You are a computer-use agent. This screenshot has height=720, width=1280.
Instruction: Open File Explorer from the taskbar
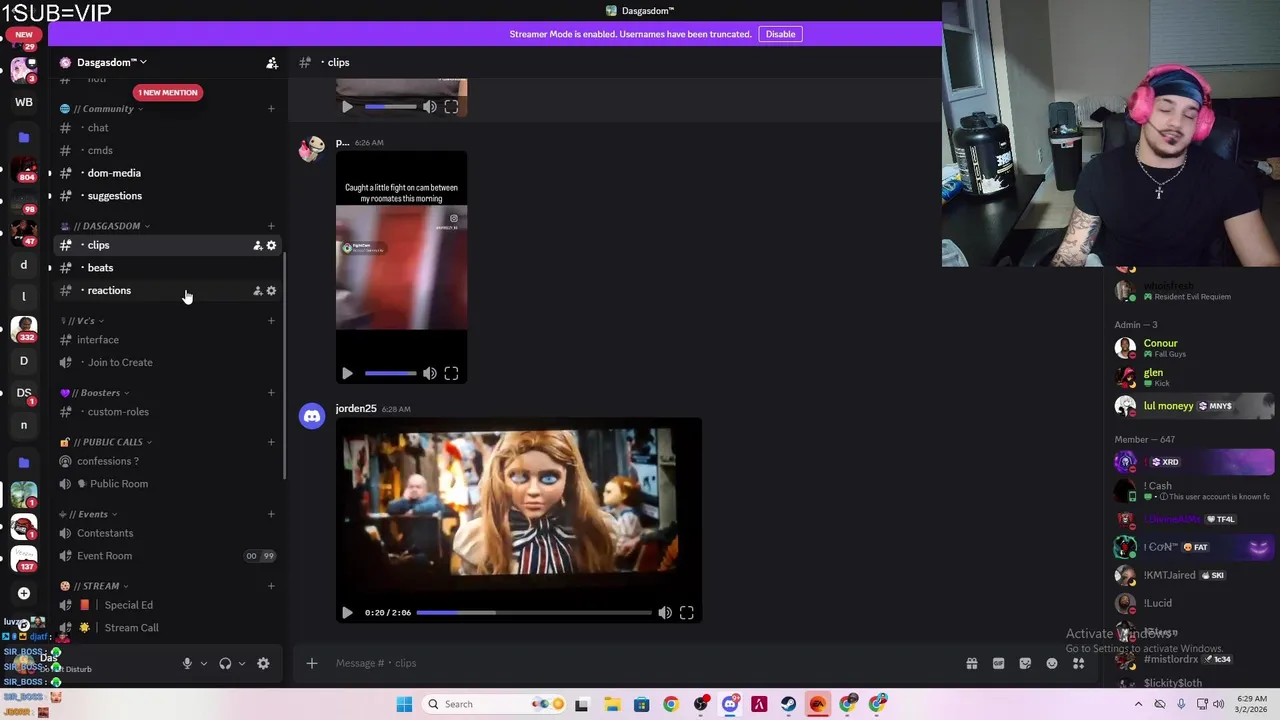[x=612, y=704]
